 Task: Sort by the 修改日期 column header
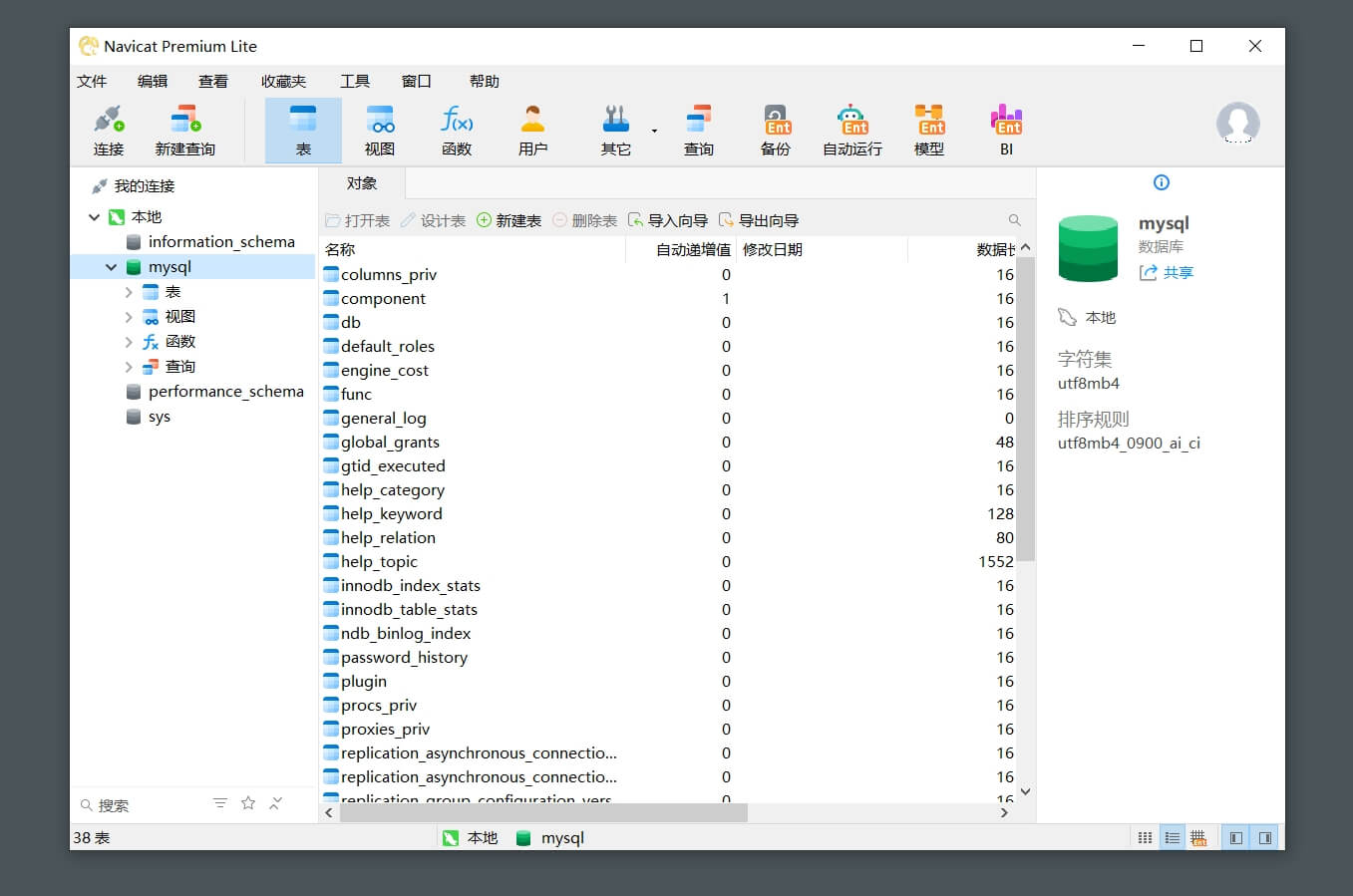(x=823, y=249)
